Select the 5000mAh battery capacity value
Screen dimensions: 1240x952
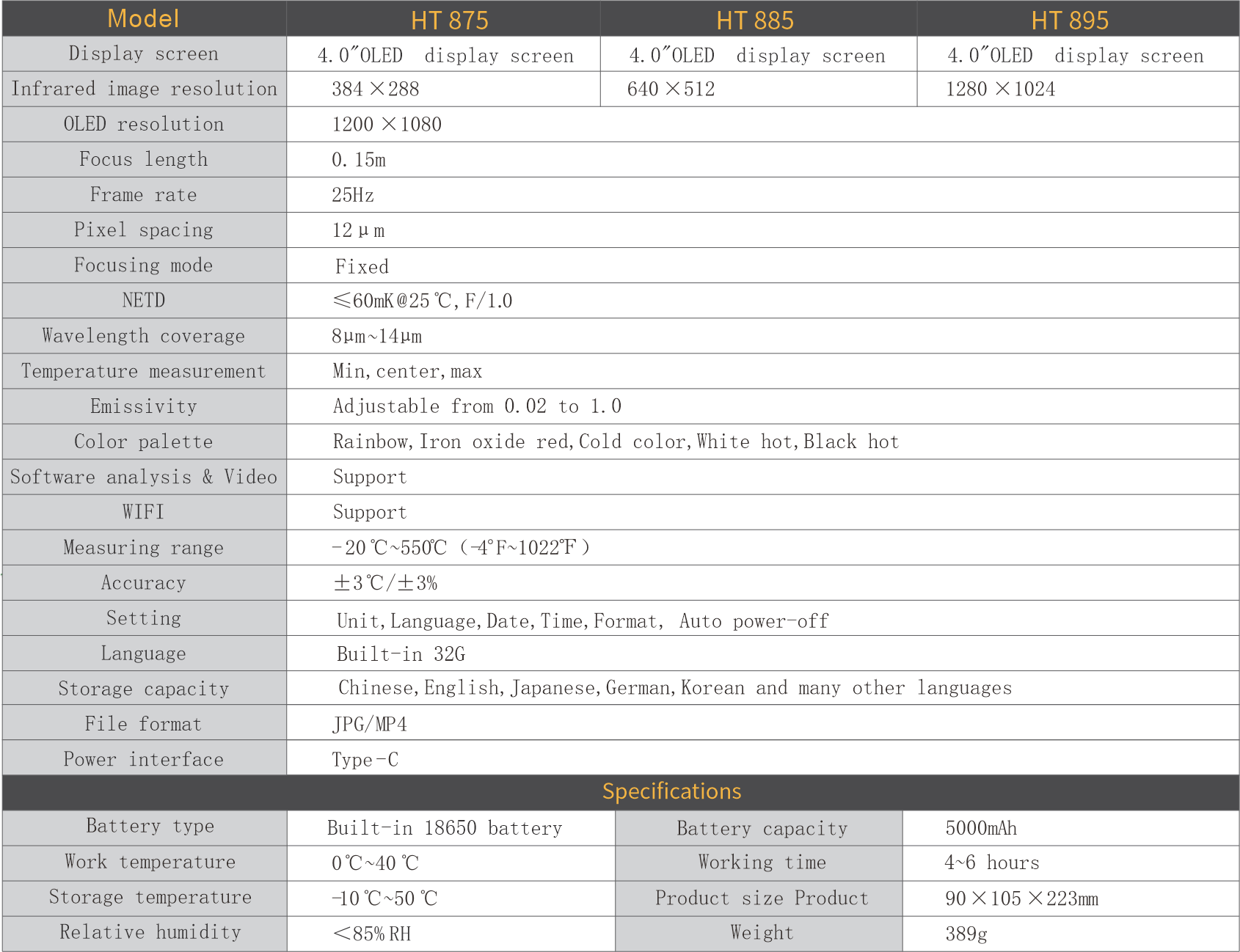(981, 829)
